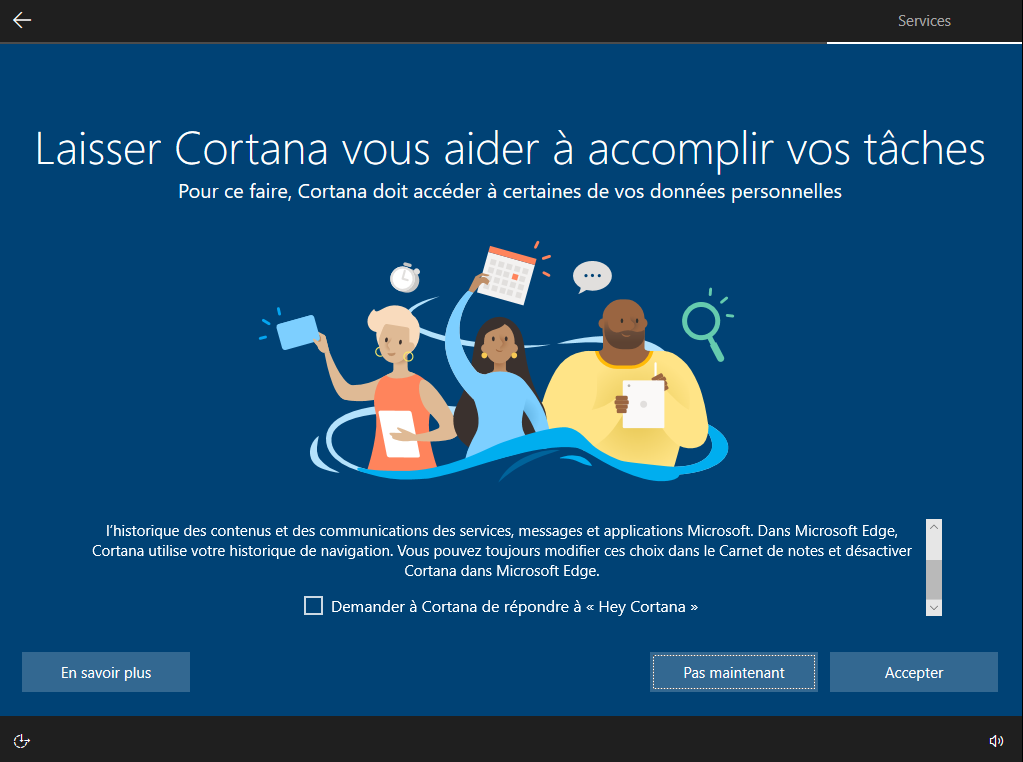Select the Services tab
The image size is (1023, 762).
(x=924, y=21)
